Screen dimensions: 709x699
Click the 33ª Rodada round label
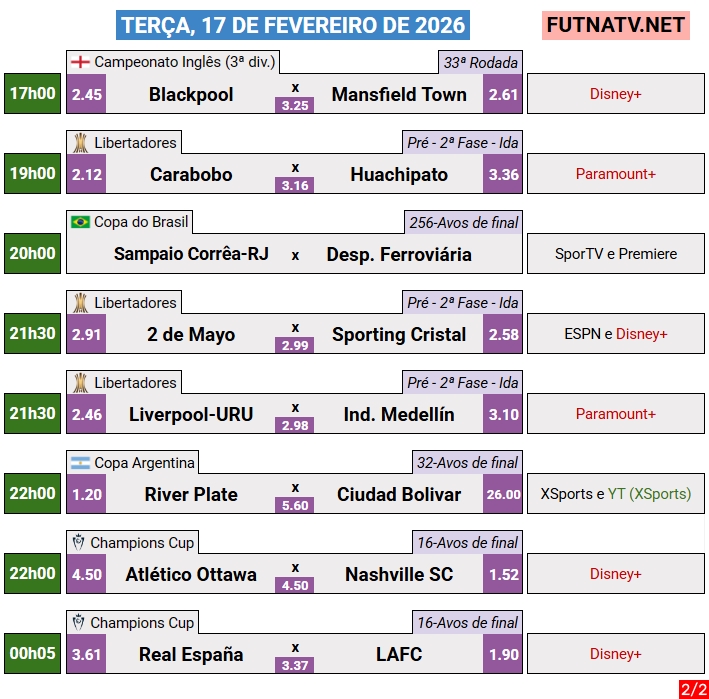click(480, 63)
